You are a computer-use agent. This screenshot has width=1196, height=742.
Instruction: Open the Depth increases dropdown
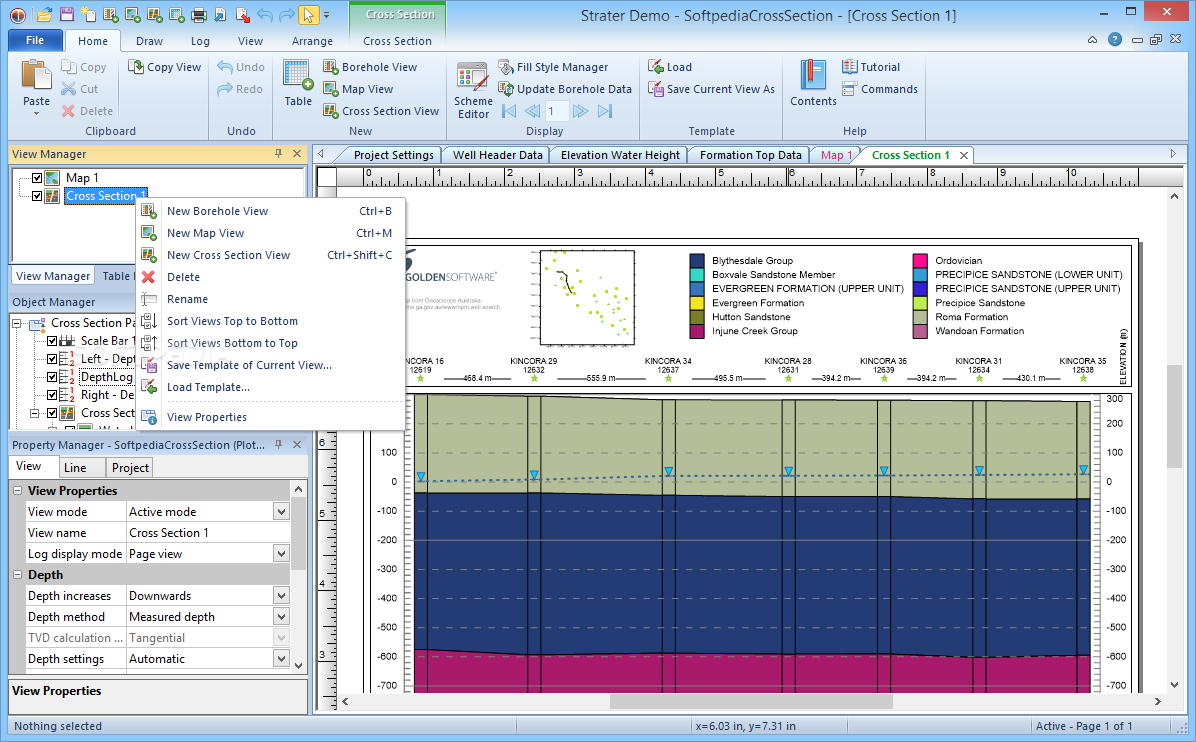(281, 596)
